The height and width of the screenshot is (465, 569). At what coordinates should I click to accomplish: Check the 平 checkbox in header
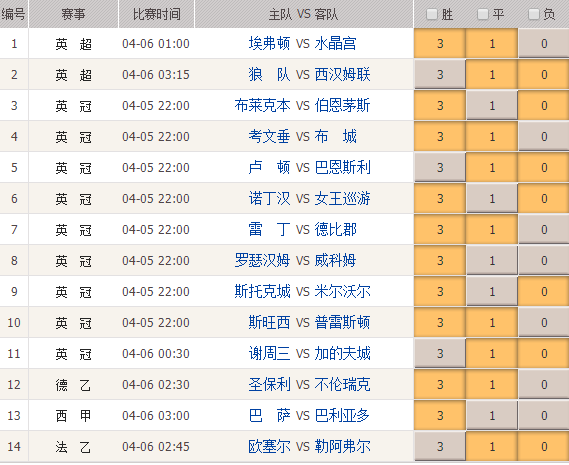click(483, 15)
